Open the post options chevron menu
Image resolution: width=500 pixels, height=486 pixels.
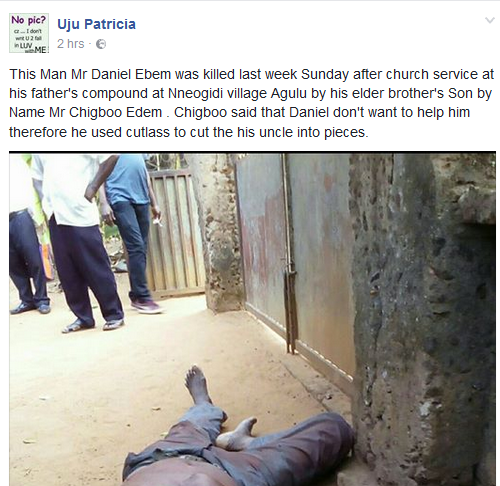[489, 21]
